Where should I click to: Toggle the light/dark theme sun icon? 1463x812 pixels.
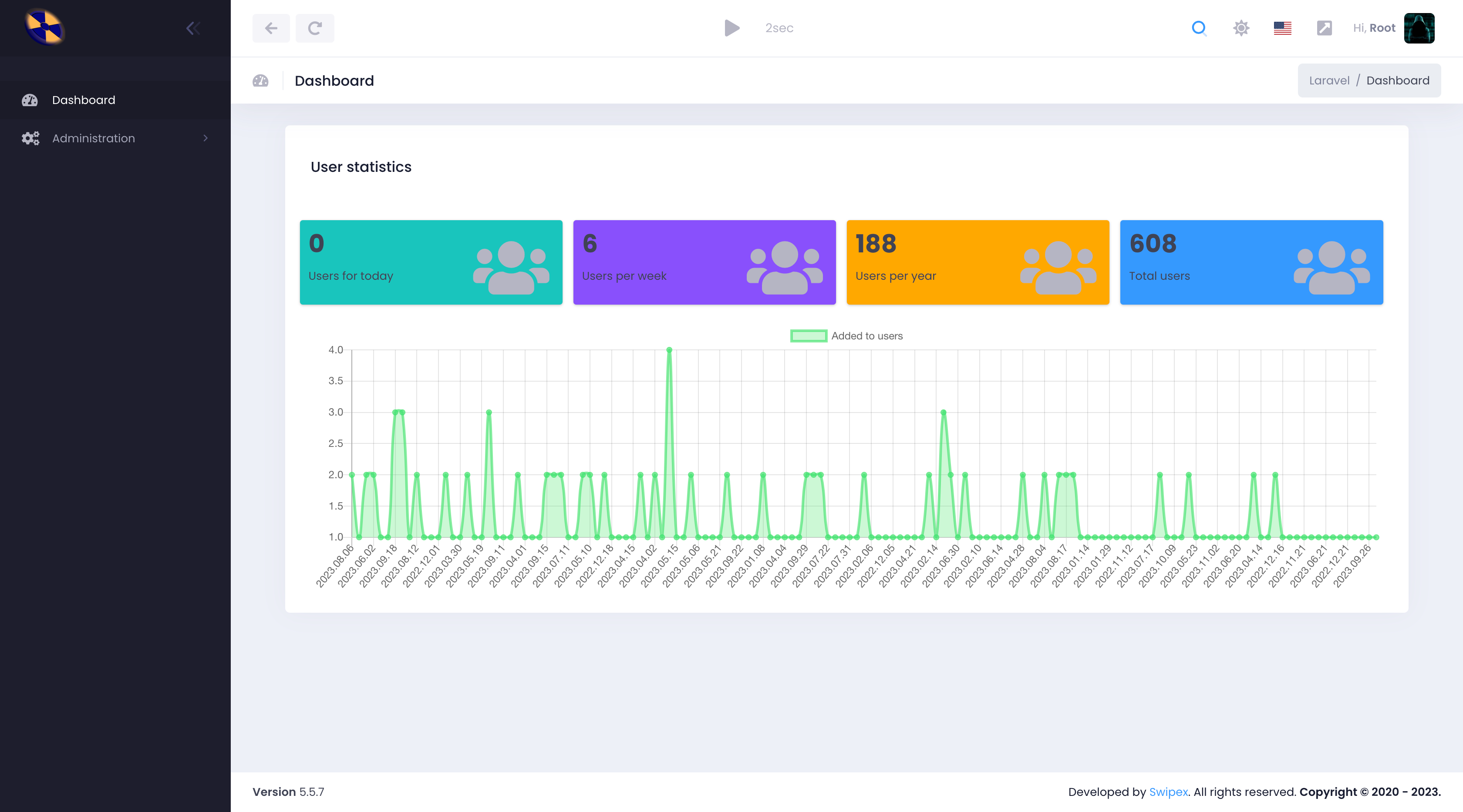1241,28
